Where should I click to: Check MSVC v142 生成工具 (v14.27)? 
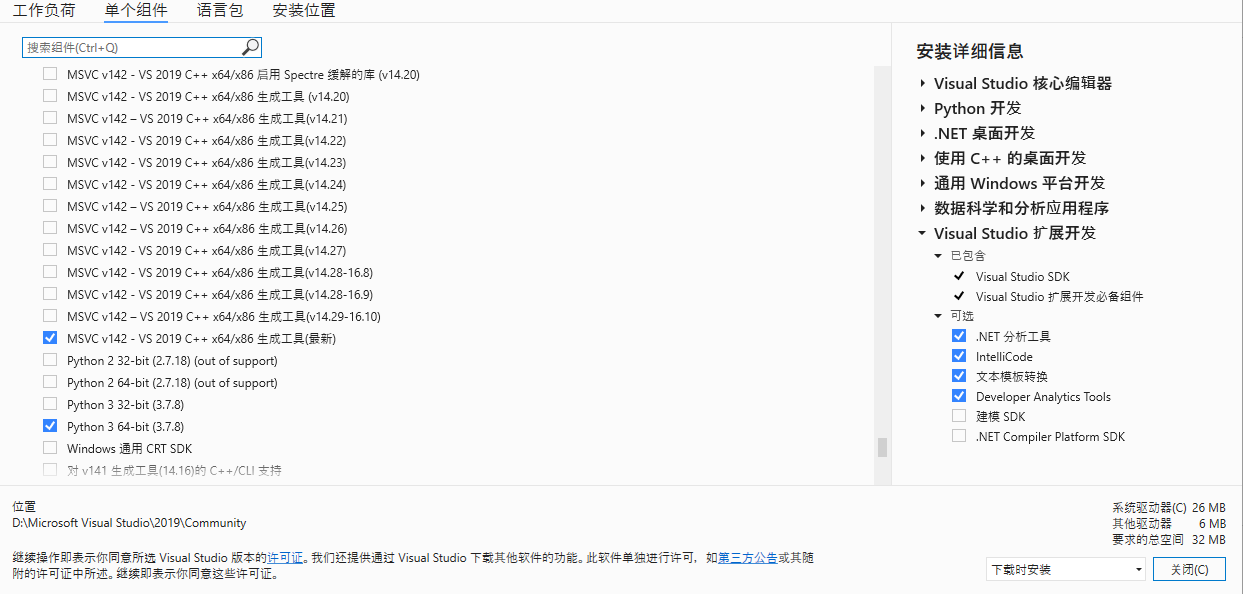50,250
